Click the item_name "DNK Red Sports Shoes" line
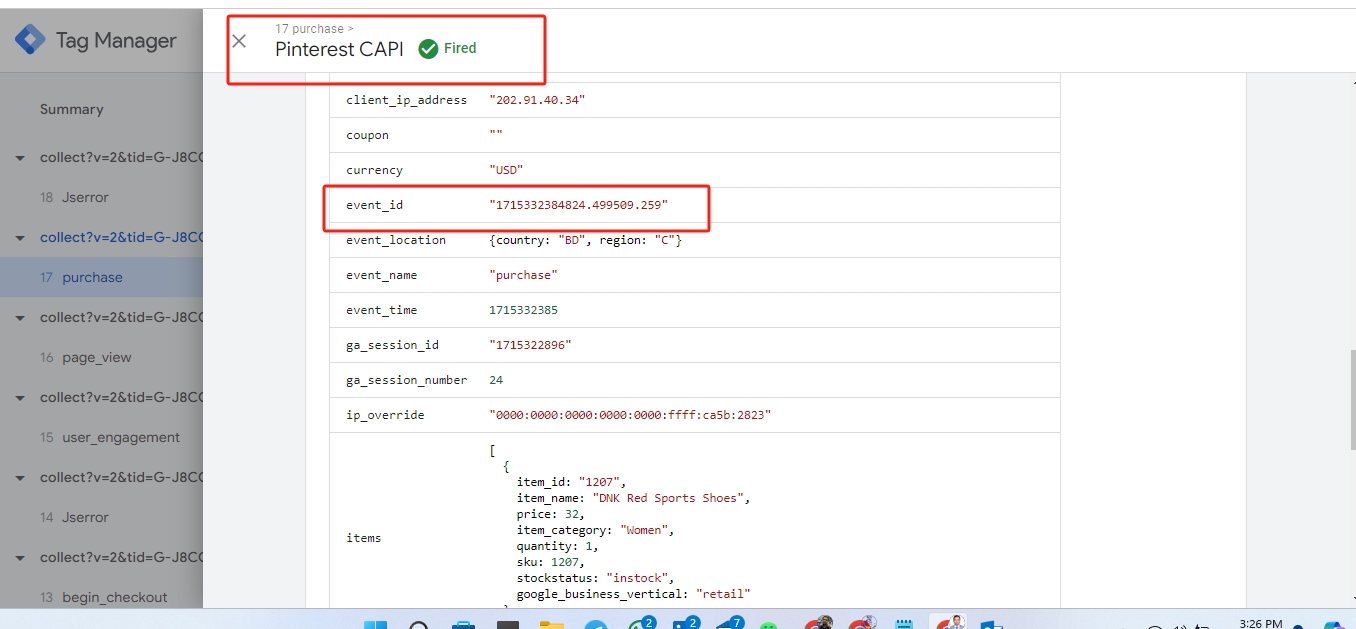Screen dimensions: 1356x629 click(634, 498)
